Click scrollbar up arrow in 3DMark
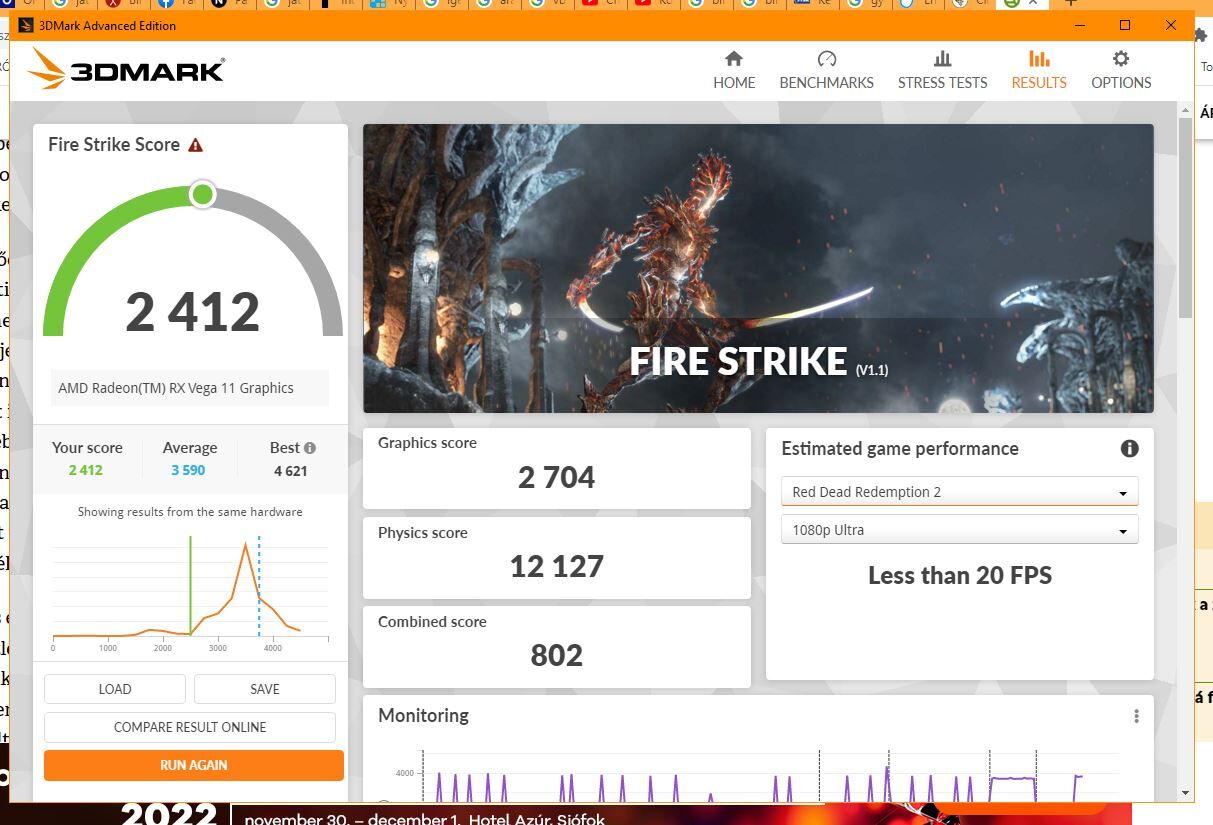 coord(1186,108)
